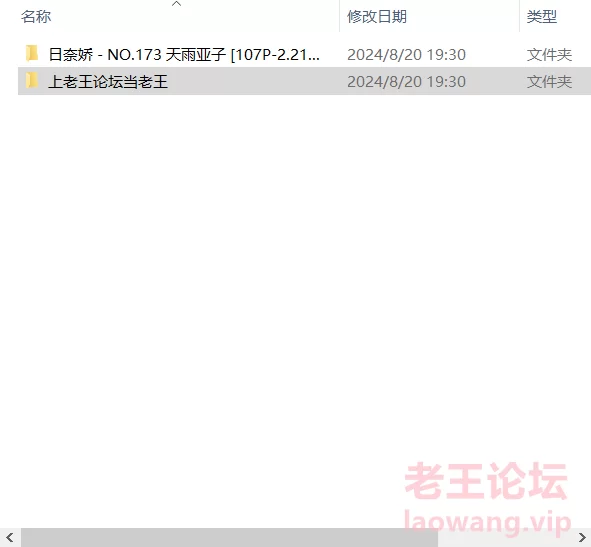Sort by the 类型 column header

[542, 16]
